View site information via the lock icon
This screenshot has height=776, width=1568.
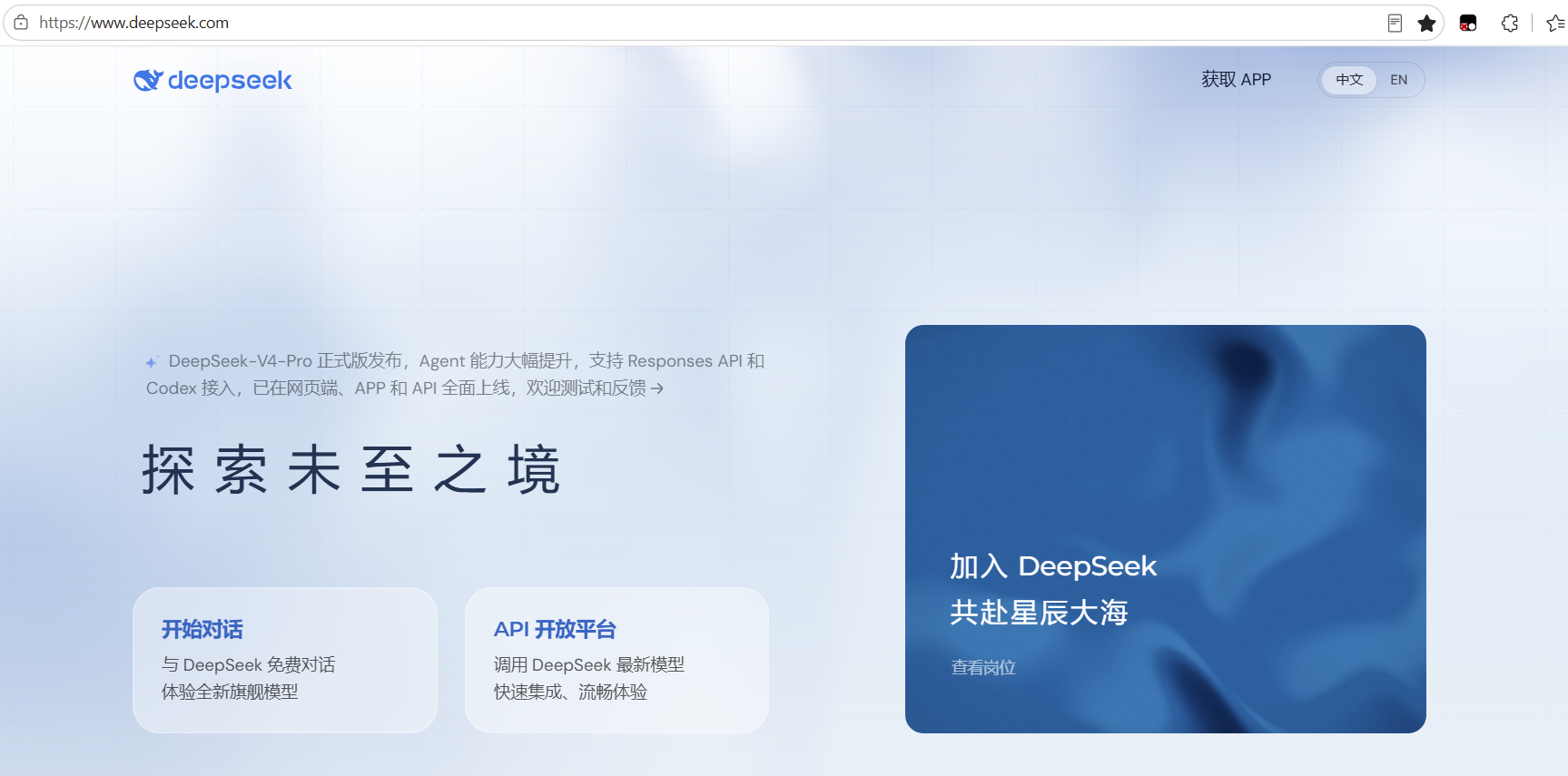[x=21, y=23]
